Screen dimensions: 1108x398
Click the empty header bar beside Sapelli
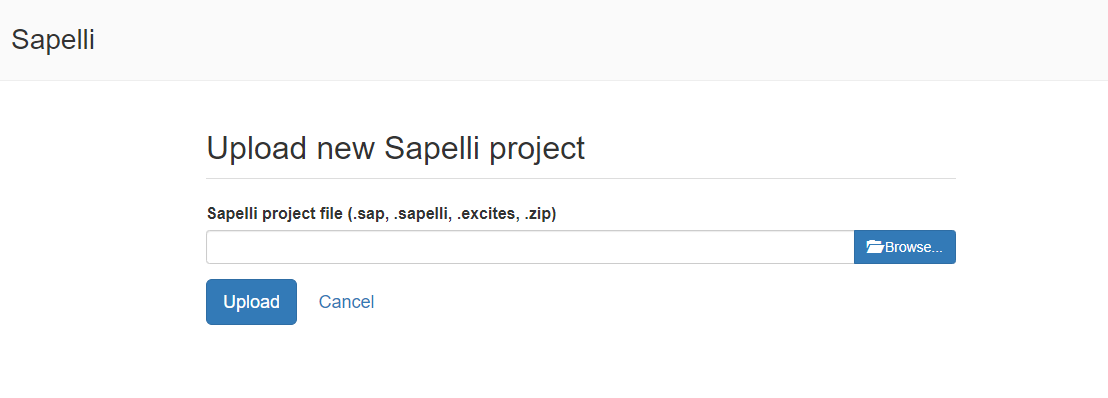(x=601, y=40)
